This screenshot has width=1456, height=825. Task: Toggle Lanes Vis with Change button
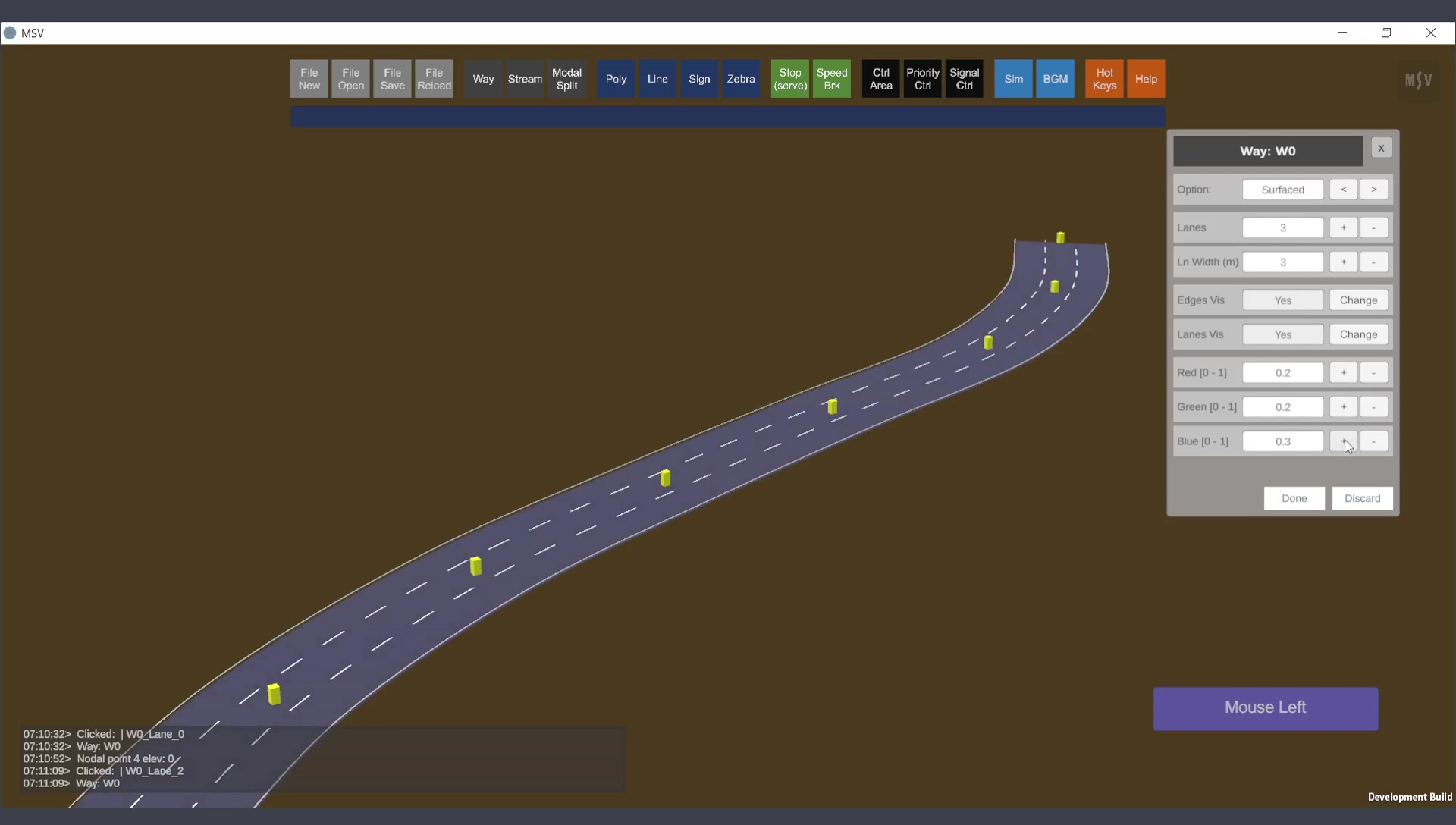pos(1358,334)
